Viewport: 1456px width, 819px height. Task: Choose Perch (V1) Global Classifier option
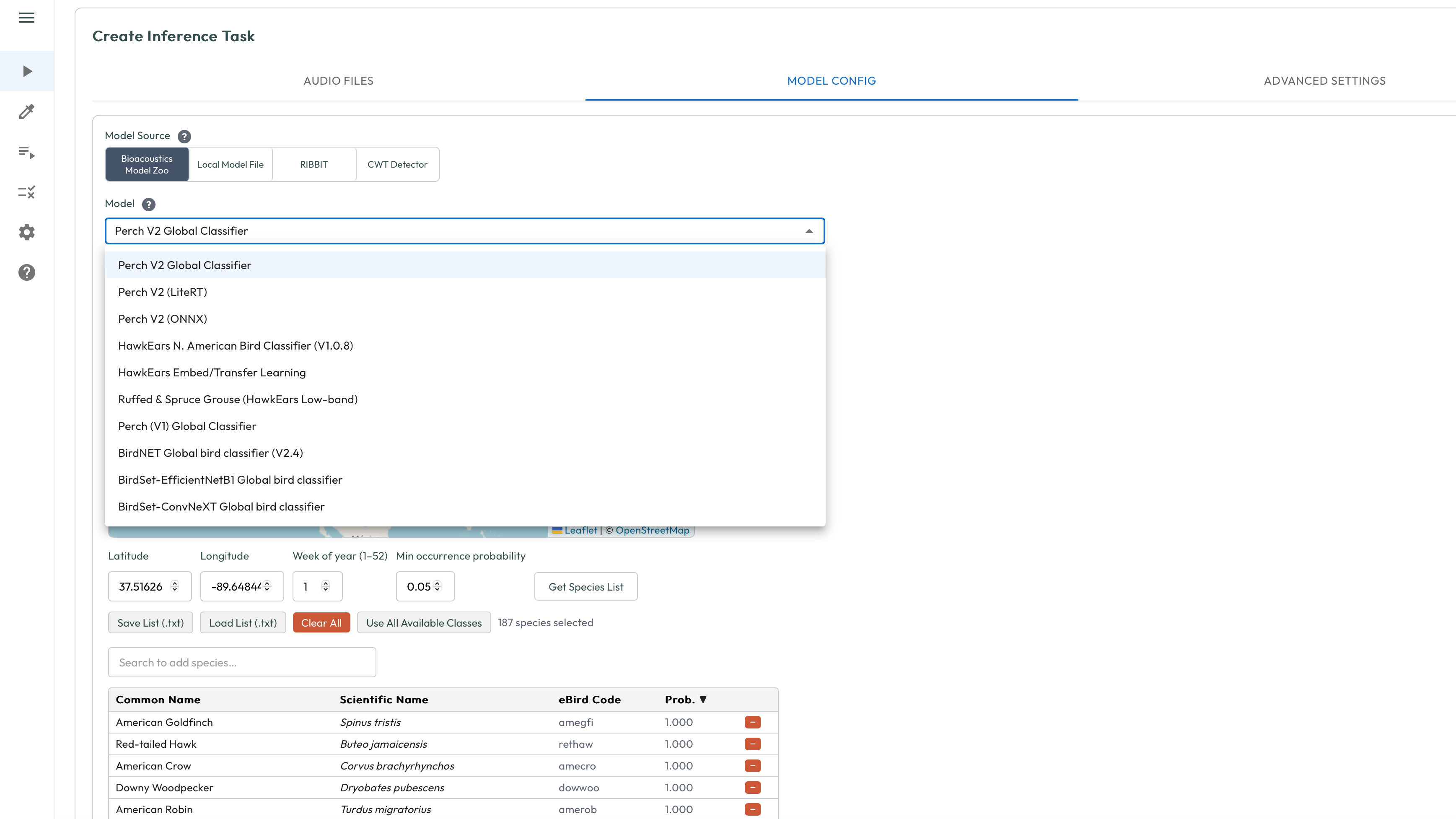[465, 426]
